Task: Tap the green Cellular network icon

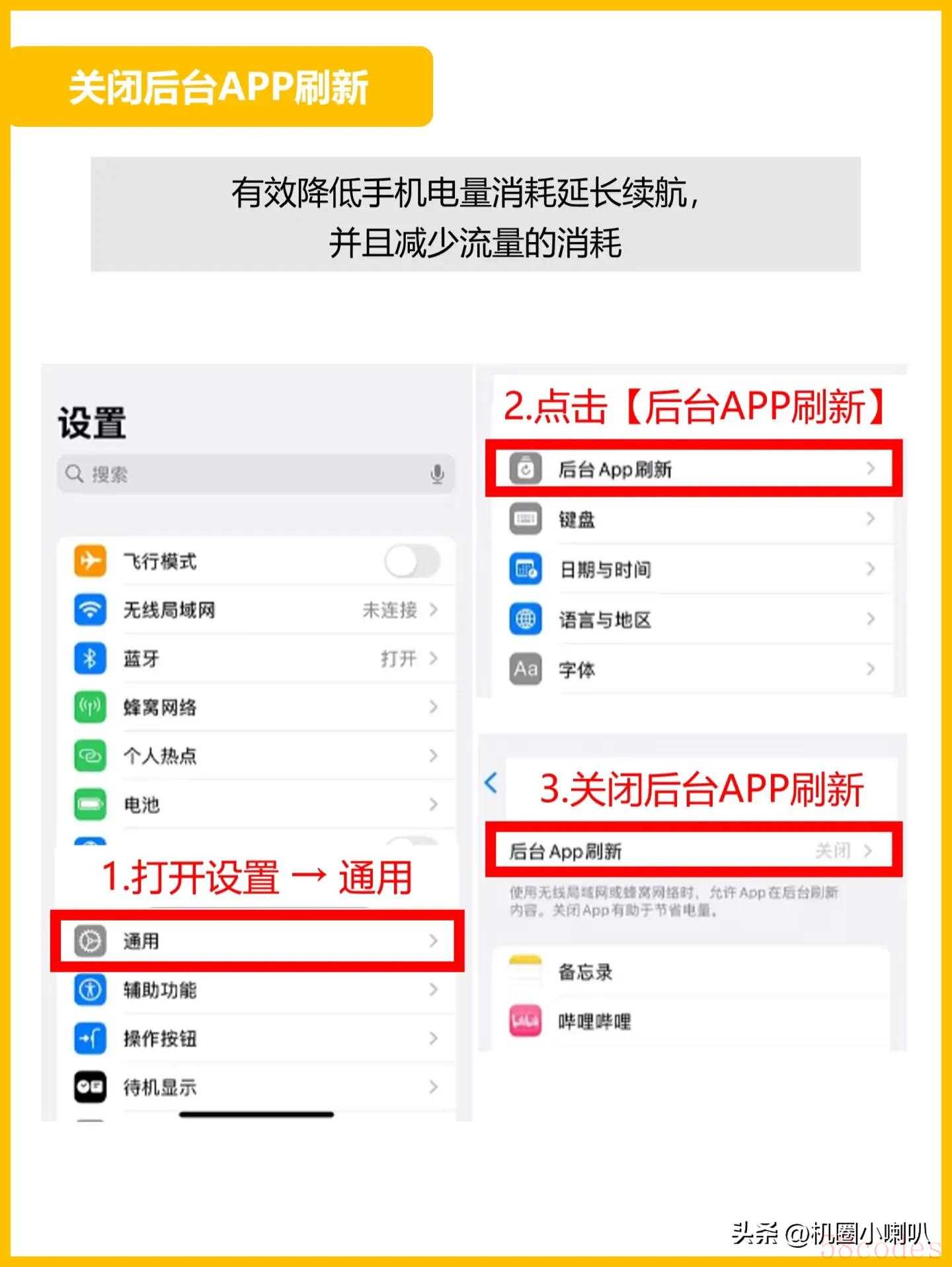Action: pyautogui.click(x=90, y=707)
